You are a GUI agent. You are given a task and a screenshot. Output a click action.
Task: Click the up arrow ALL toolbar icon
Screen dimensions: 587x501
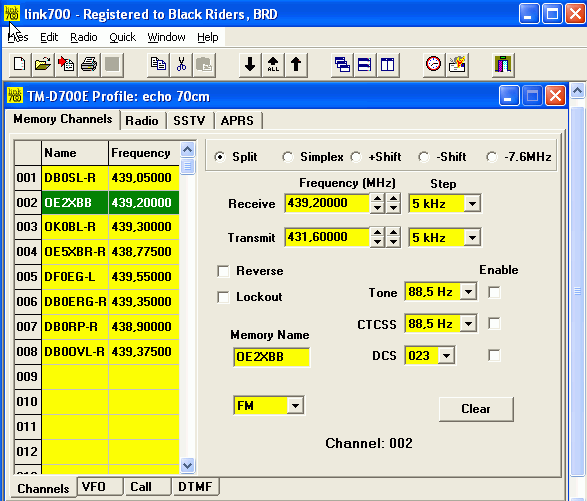273,65
